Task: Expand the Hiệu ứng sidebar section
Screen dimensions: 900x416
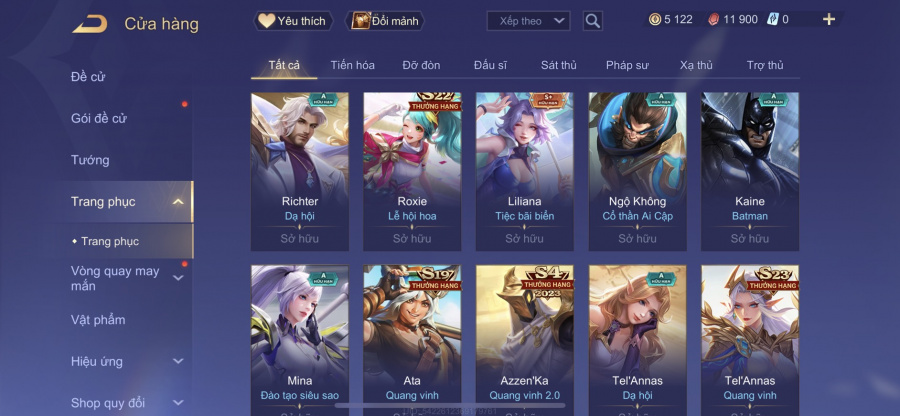Action: [x=178, y=361]
